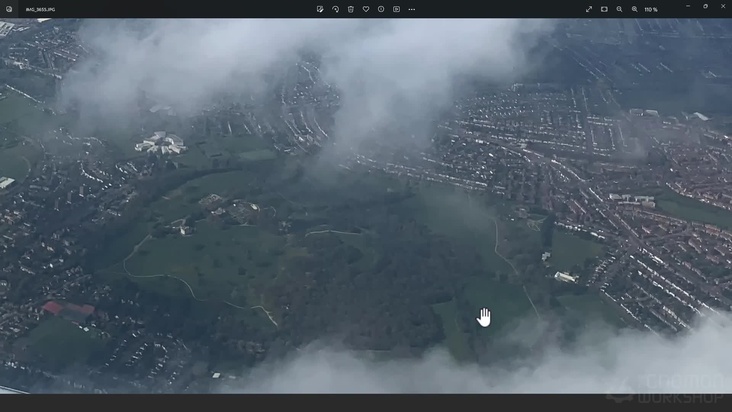This screenshot has height=412, width=732.
Task: Click the dark bar below the photo
Action: tap(300, 402)
